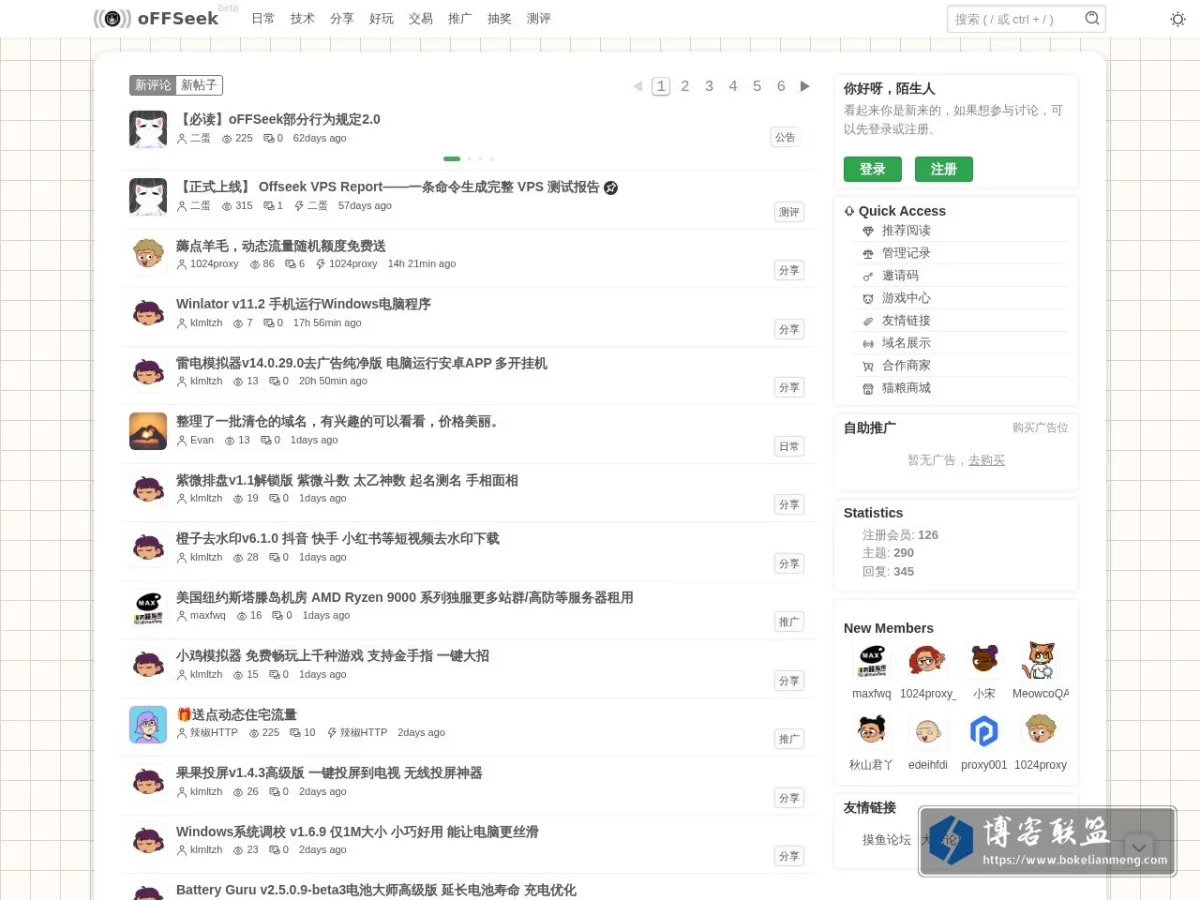Go to the previous page arrow
The height and width of the screenshot is (900, 1200).
(637, 86)
